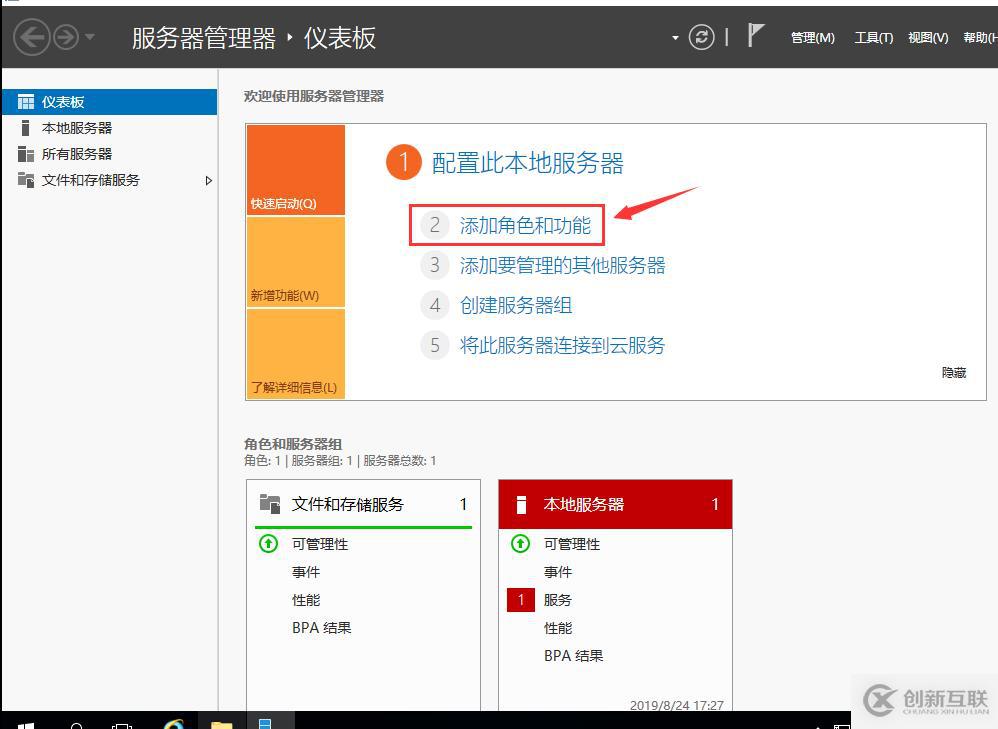Image resolution: width=998 pixels, height=729 pixels.
Task: Click red alert badge next to 服务
Action: coord(521,600)
